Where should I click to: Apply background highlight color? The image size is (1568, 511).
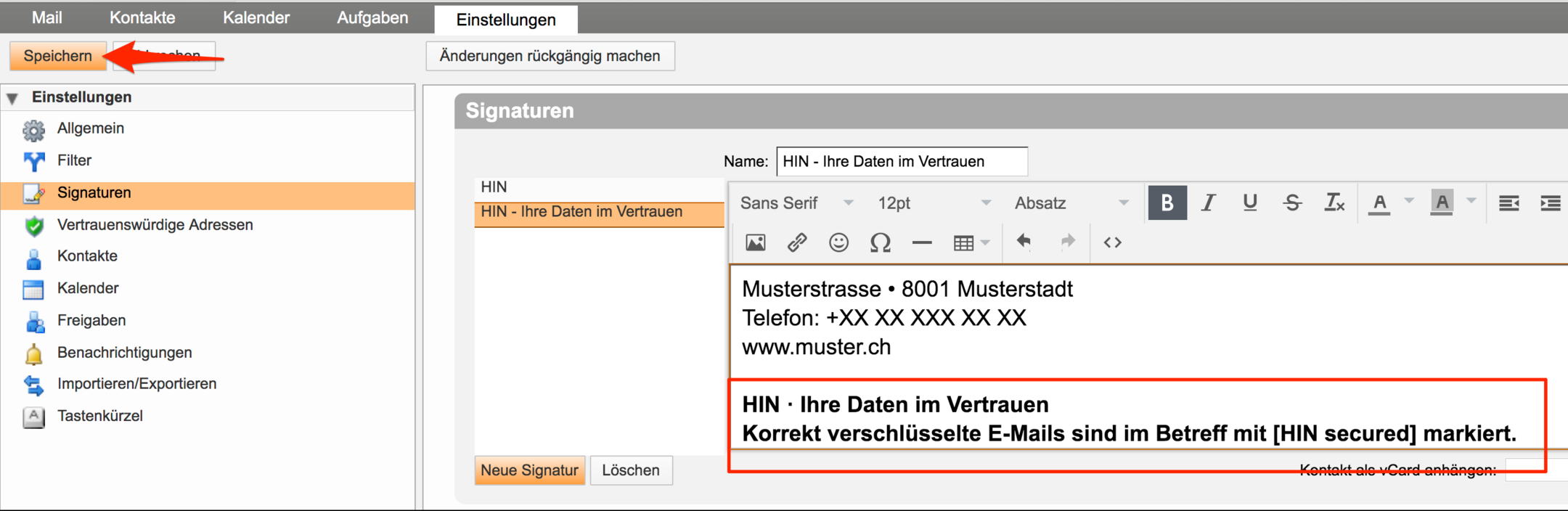[x=1442, y=203]
